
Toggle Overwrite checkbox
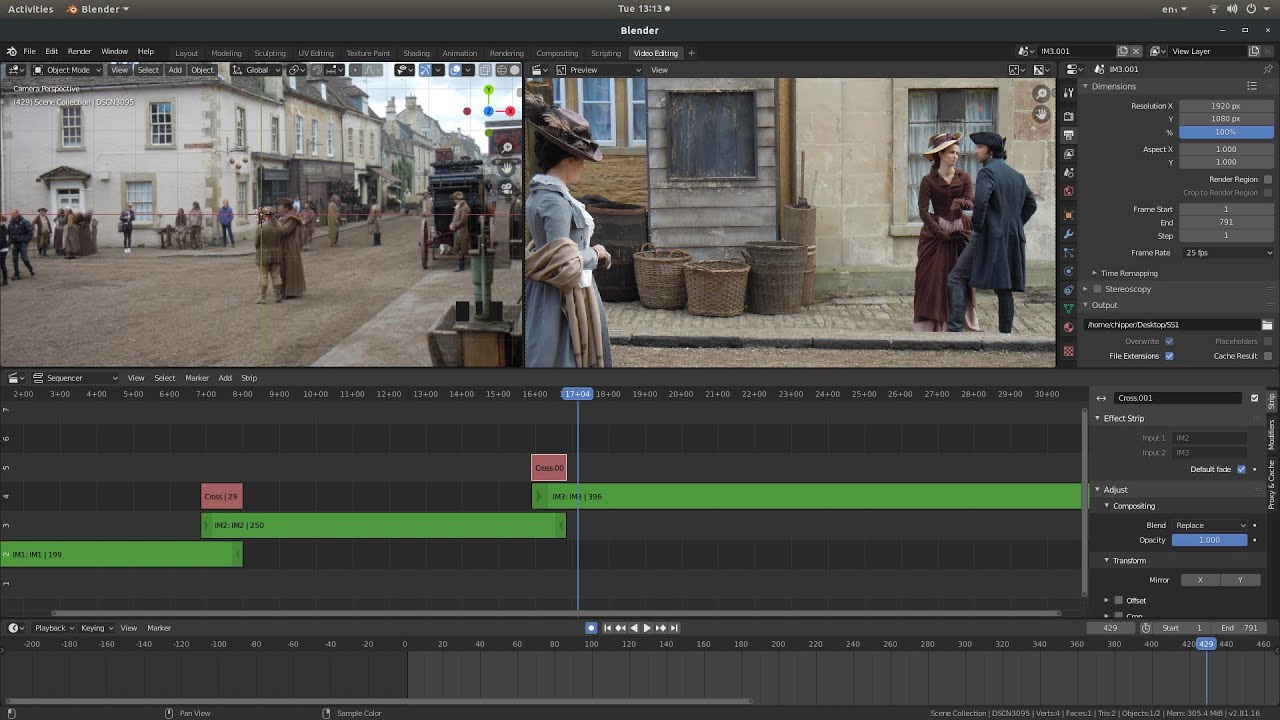pyautogui.click(x=1169, y=342)
